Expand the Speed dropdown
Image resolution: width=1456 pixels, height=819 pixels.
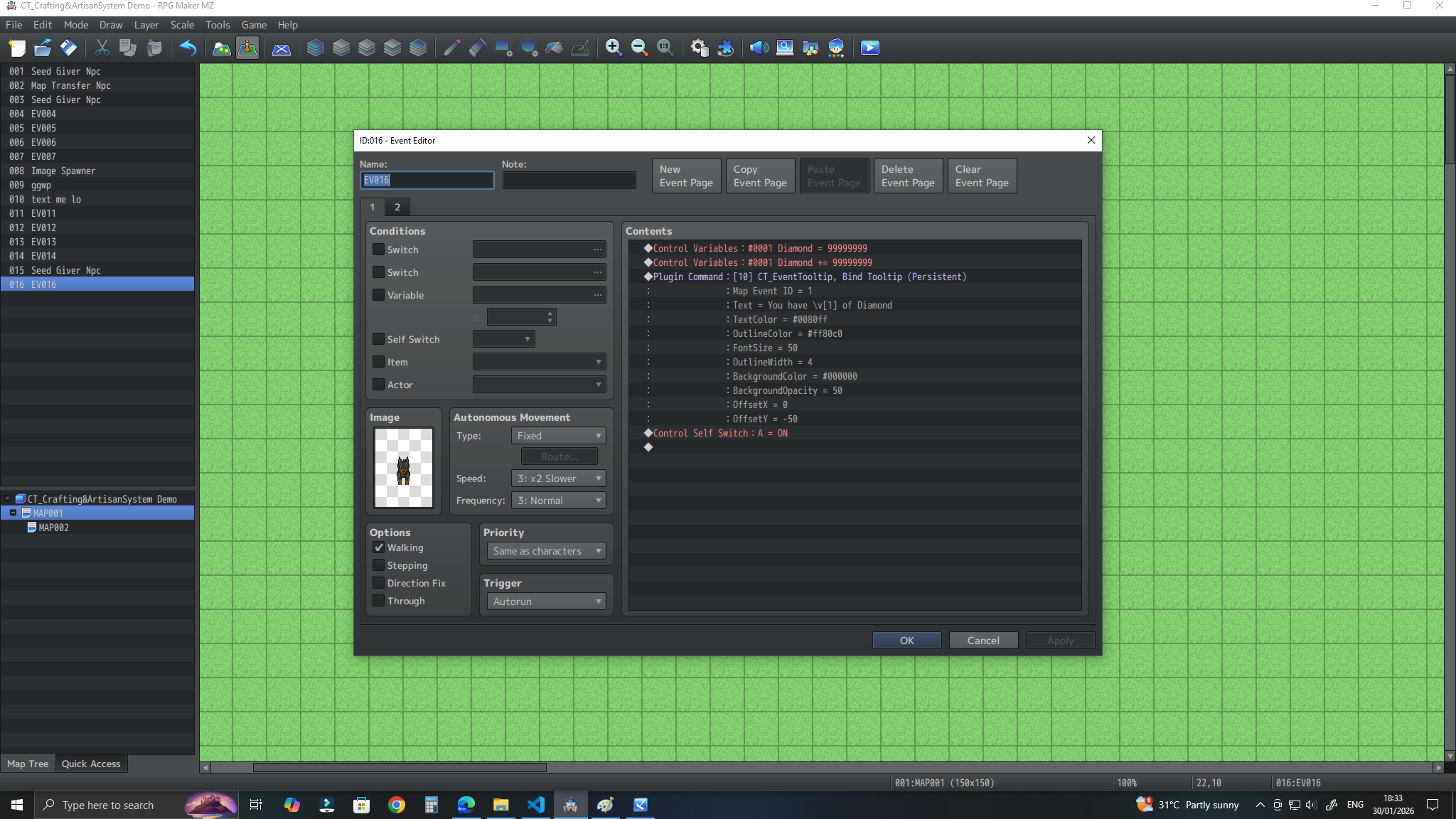tap(558, 478)
